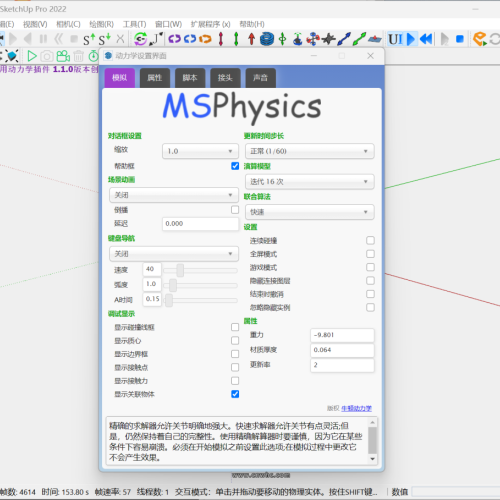Select the Plane joint tool icon
Image resolution: width=500 pixels, height=500 pixels.
point(375,39)
